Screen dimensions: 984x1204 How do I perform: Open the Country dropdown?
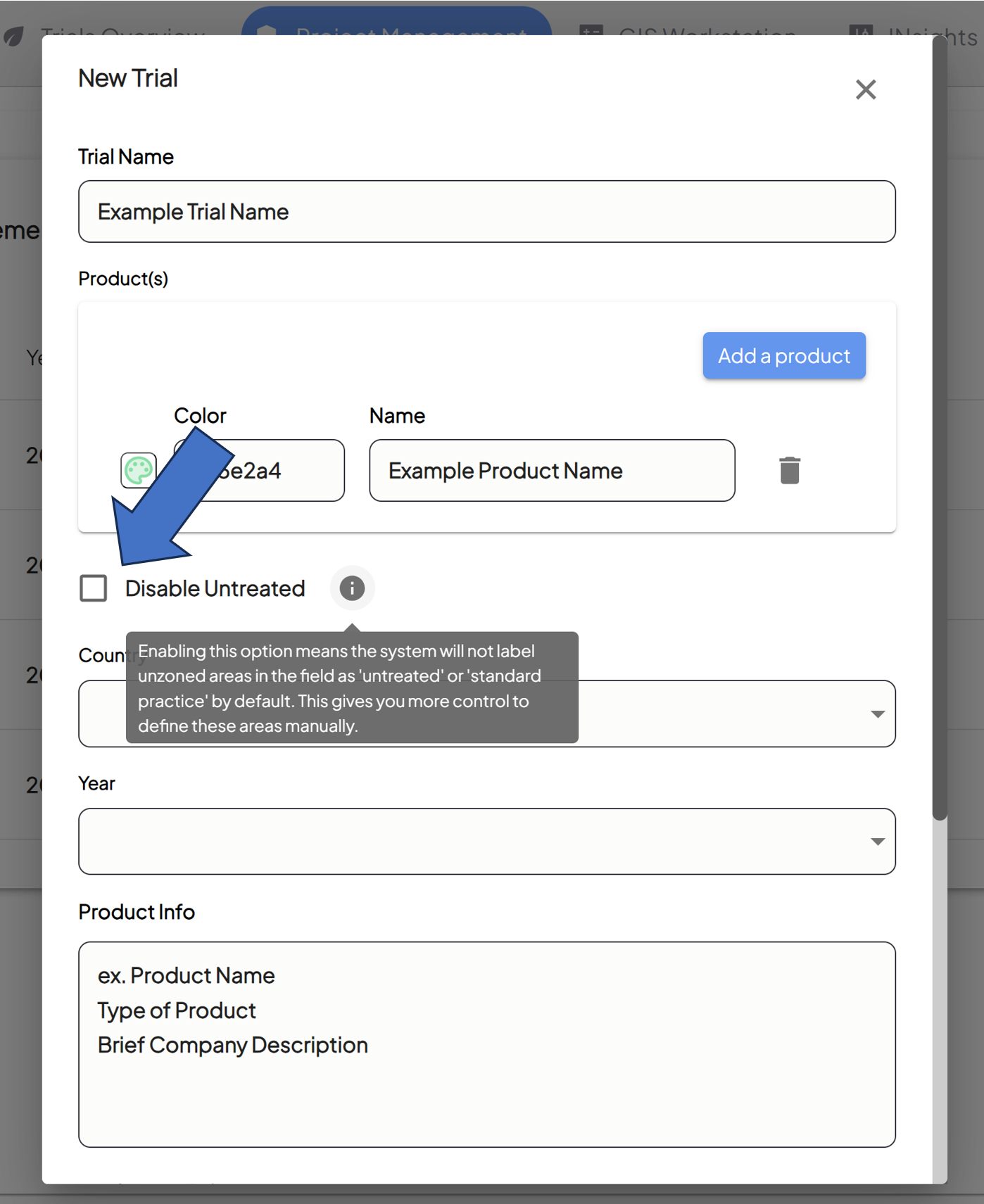click(486, 713)
